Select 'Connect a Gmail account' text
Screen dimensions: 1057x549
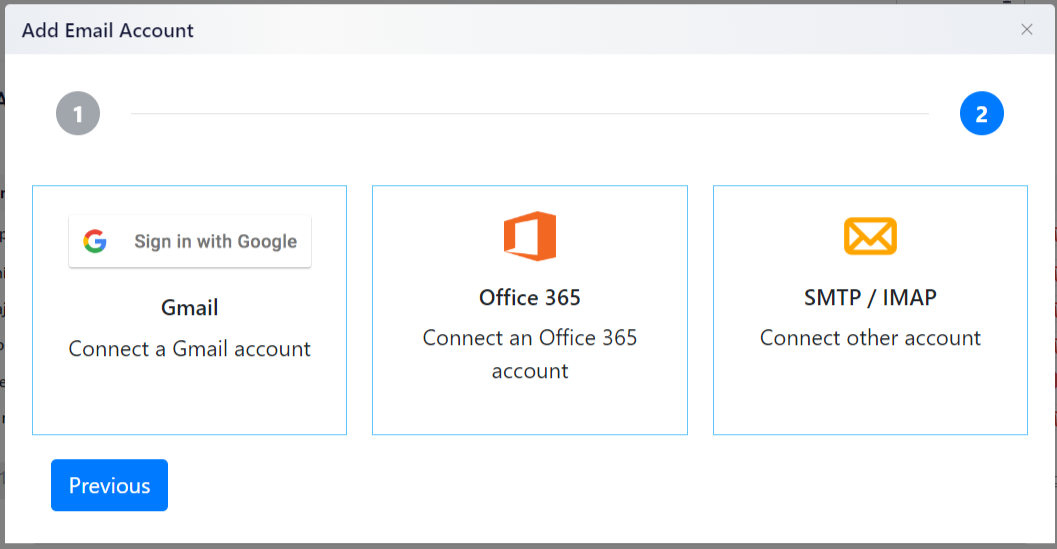(x=189, y=349)
